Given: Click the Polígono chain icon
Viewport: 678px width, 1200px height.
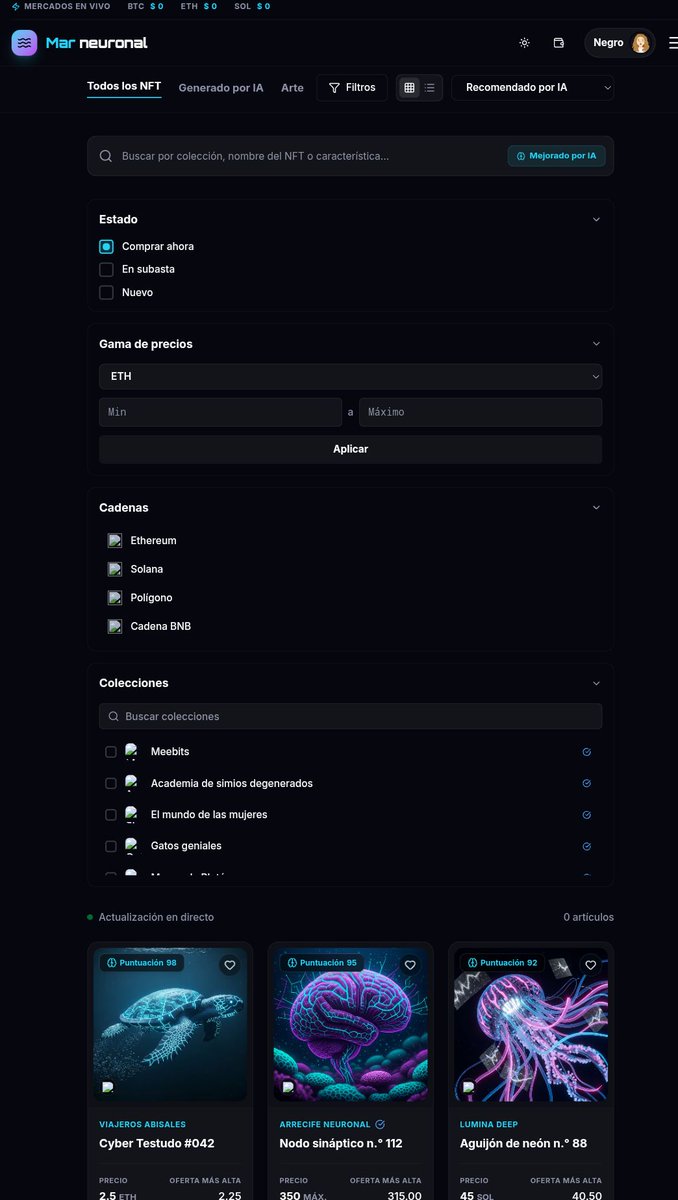Looking at the screenshot, I should [x=115, y=597].
